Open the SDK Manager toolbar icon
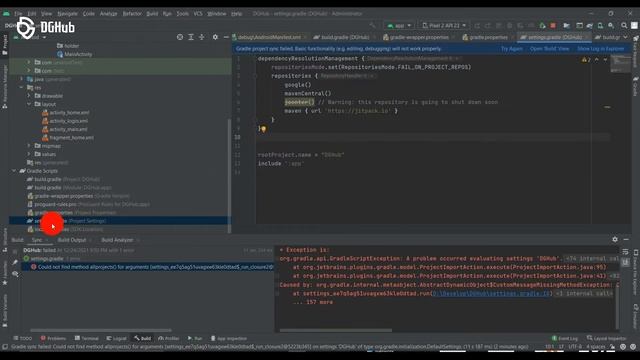Screen dimensions: 640x360 tap(611, 25)
